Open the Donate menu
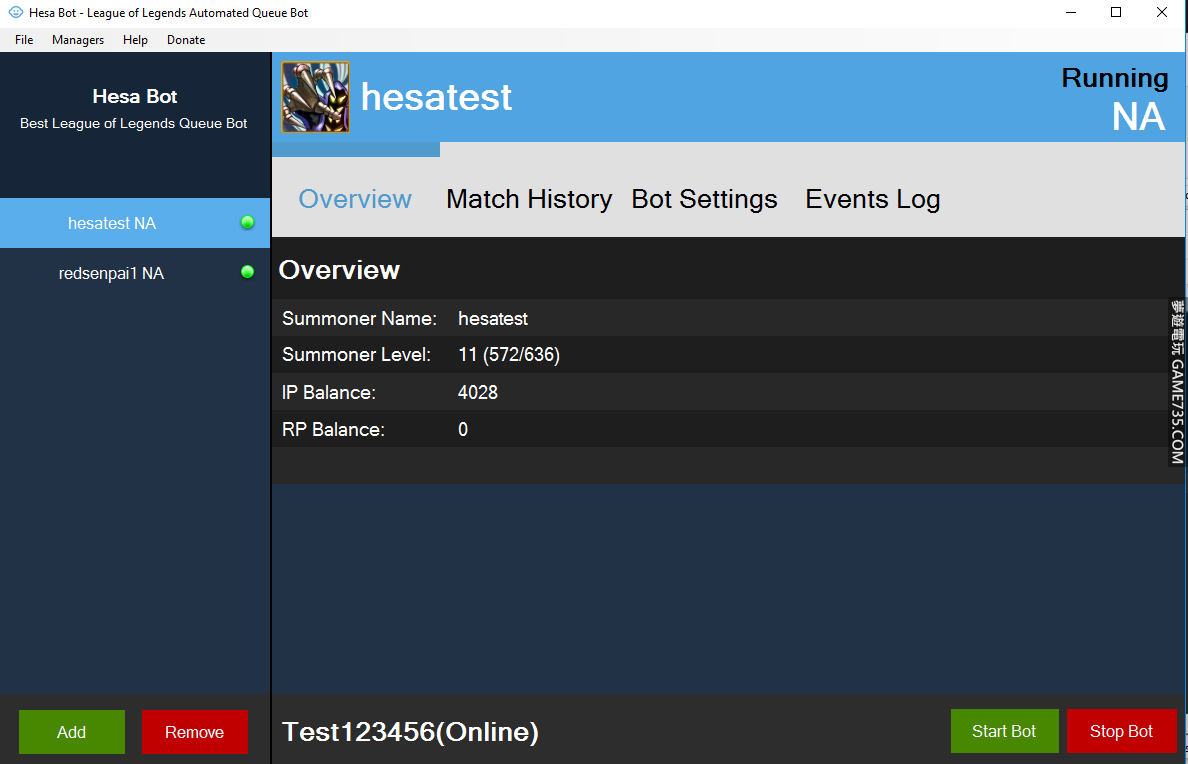This screenshot has width=1188, height=764. (186, 40)
